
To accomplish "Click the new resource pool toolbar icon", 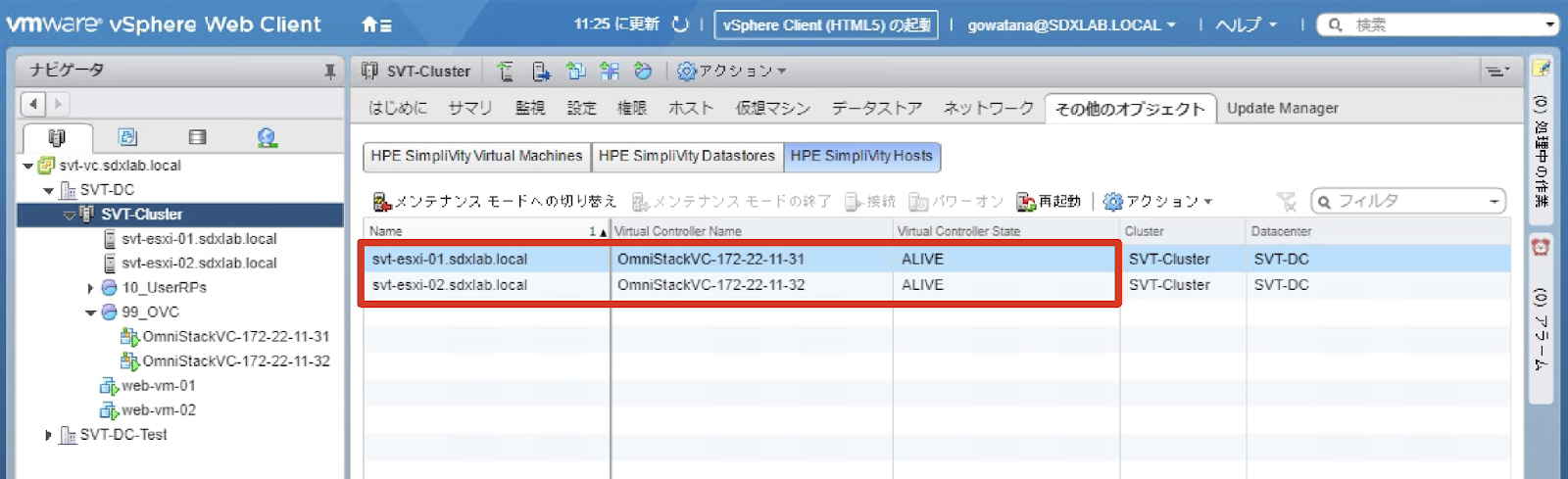I will click(643, 71).
